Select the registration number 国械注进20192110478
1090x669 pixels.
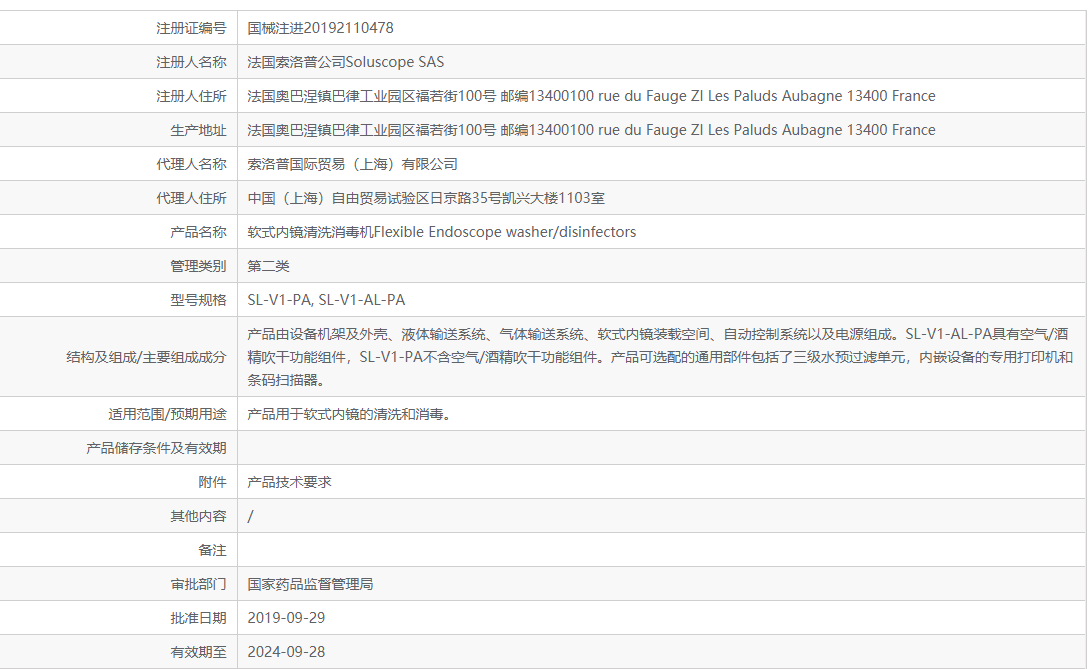pos(320,27)
